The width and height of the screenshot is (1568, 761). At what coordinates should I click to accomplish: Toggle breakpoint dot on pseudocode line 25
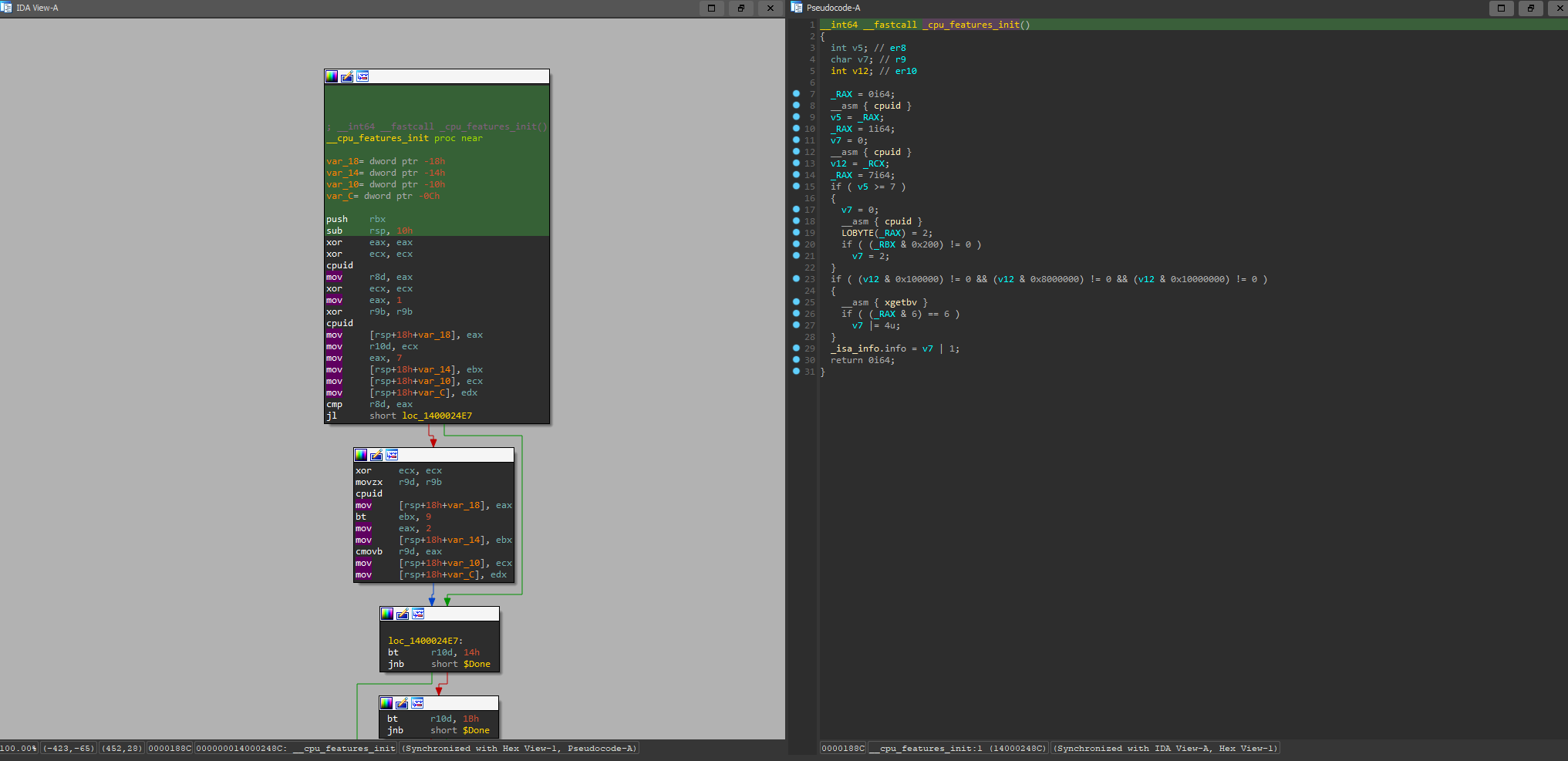pyautogui.click(x=796, y=302)
